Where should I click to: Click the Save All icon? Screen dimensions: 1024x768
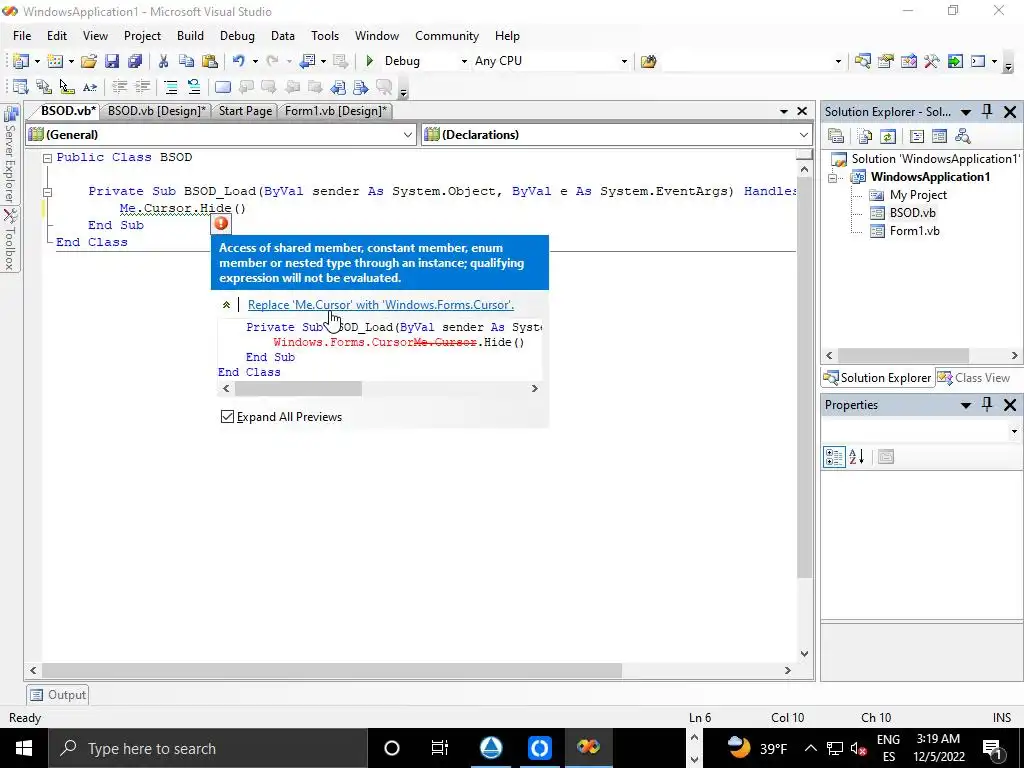pyautogui.click(x=135, y=61)
